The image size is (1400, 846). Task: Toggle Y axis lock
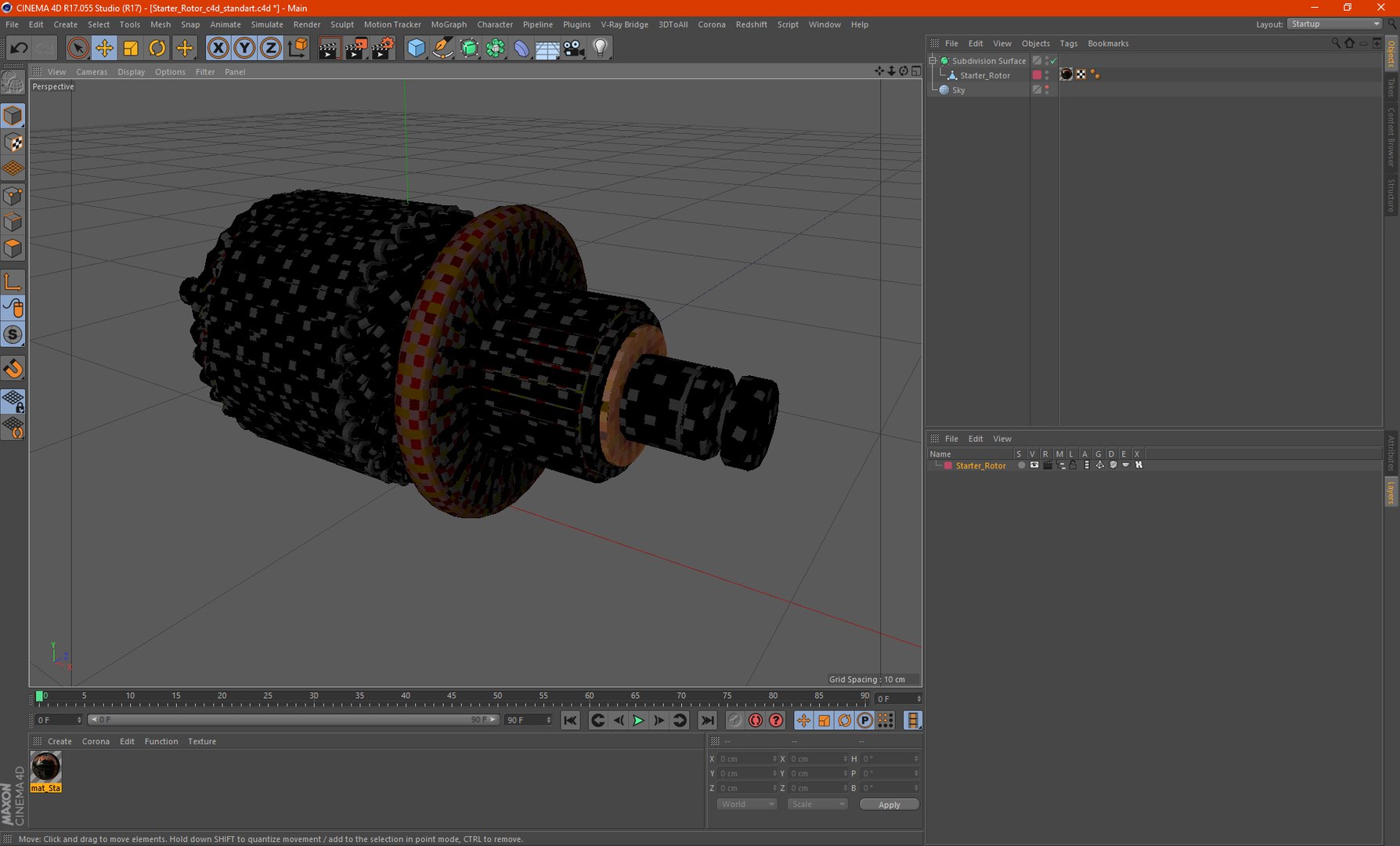click(244, 48)
